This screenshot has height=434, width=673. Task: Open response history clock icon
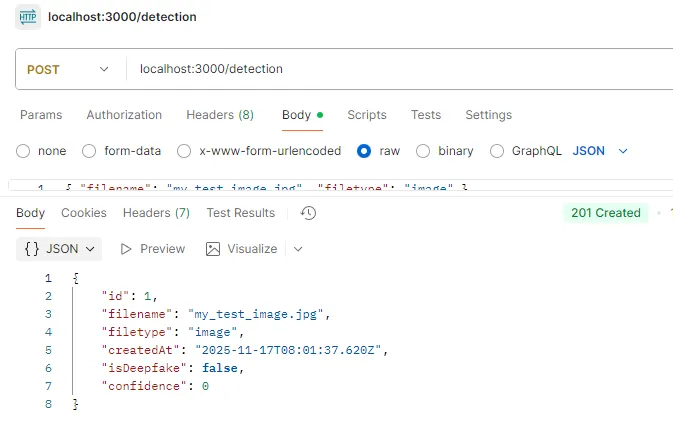point(308,213)
